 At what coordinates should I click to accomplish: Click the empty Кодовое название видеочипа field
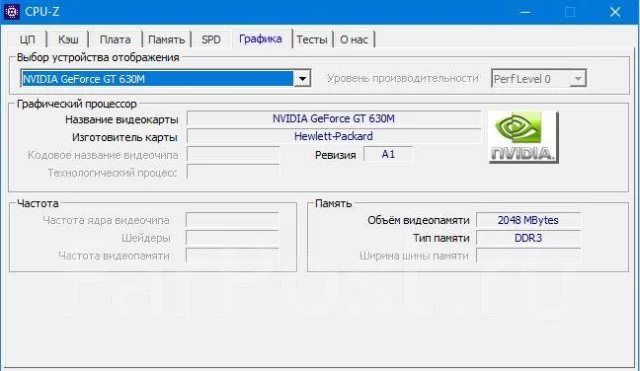[233, 155]
